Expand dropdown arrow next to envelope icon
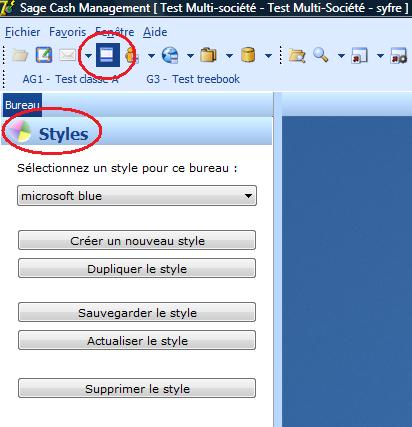412x427 pixels. (88, 56)
